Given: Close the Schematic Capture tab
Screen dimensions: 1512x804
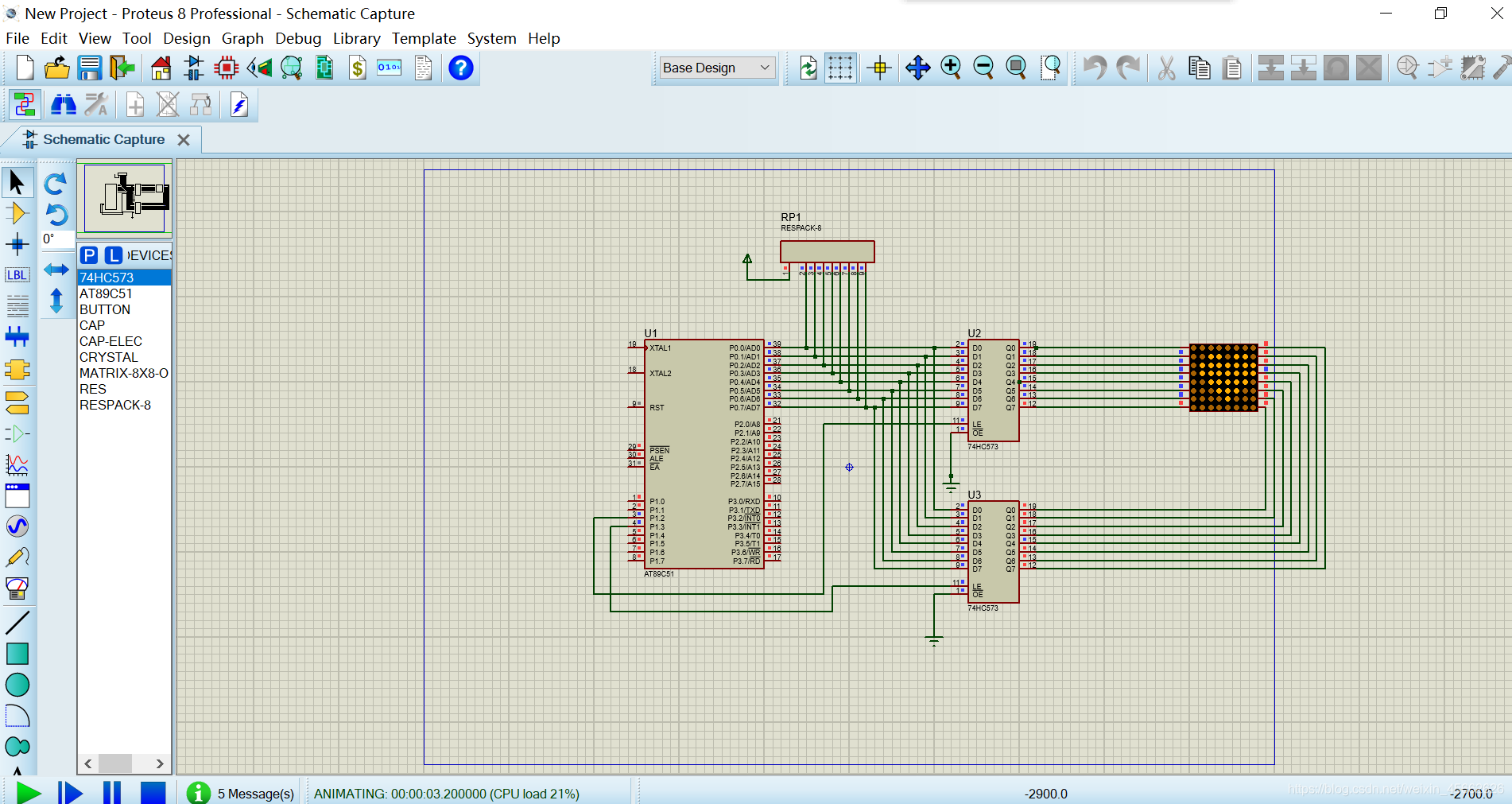Looking at the screenshot, I should click(184, 140).
